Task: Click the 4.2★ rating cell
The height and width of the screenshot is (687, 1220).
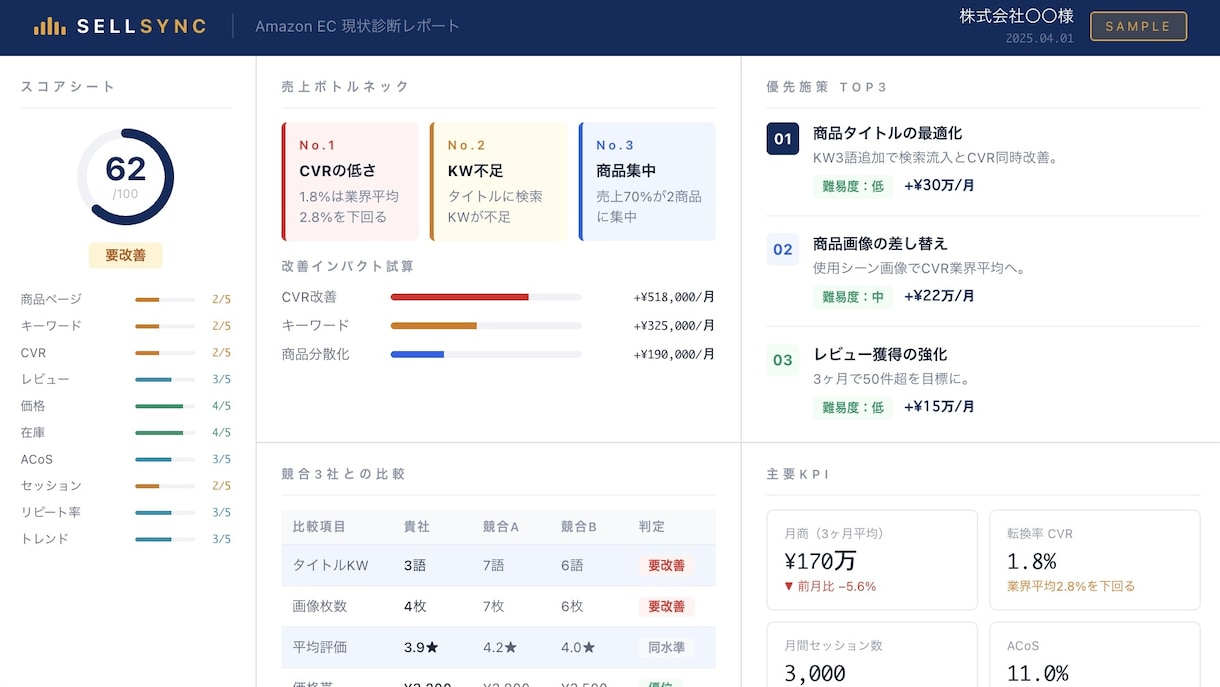Action: tap(500, 647)
